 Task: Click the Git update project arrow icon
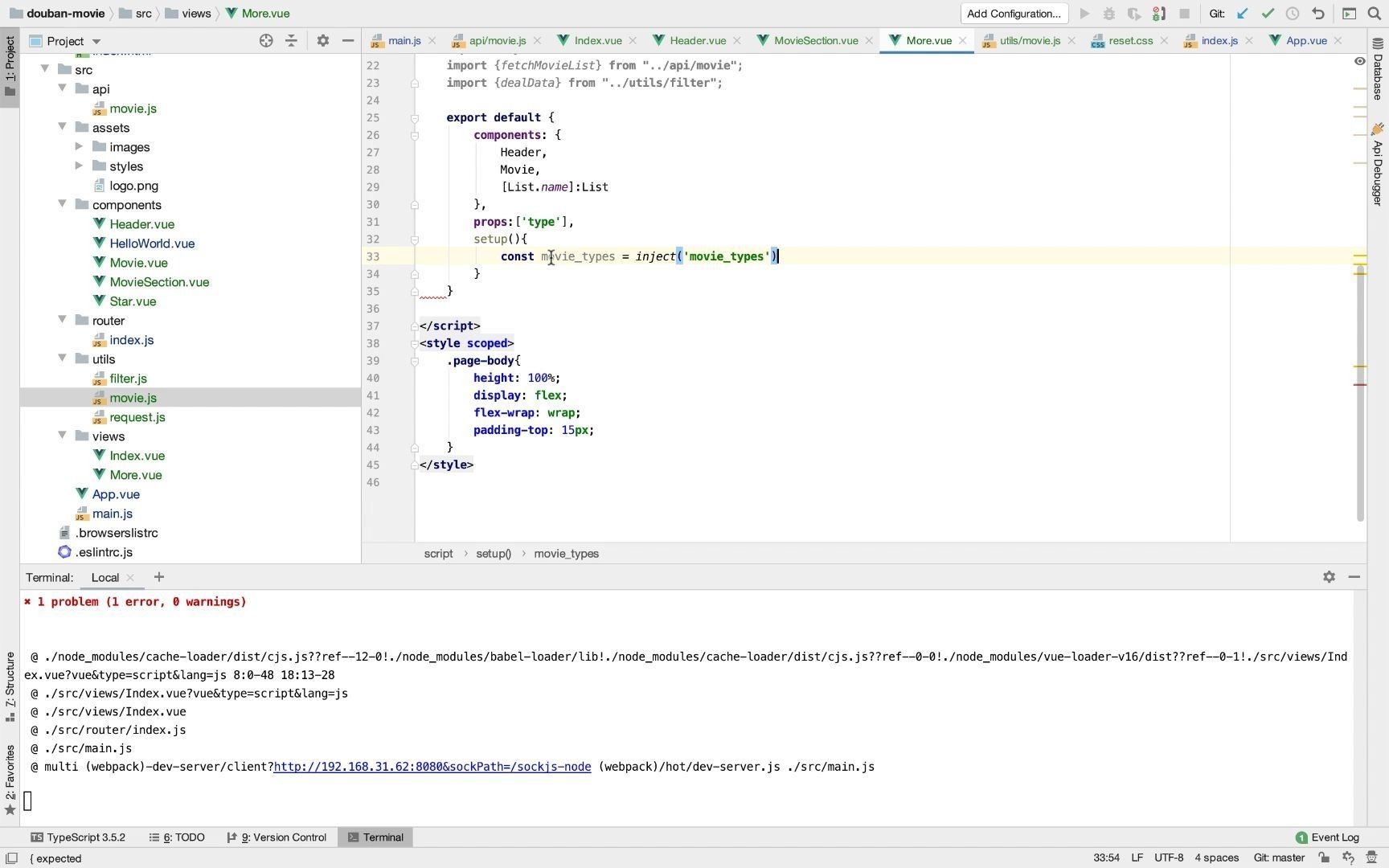[1243, 14]
